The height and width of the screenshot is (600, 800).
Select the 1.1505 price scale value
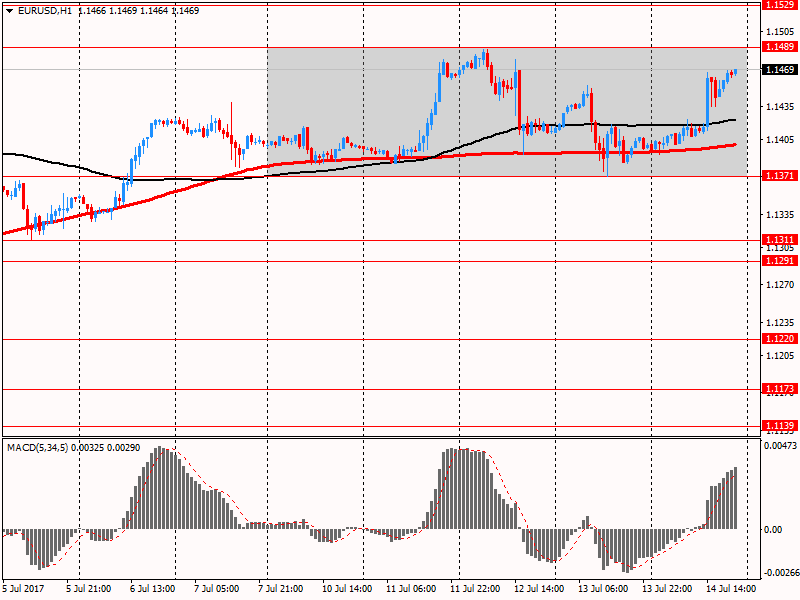(780, 32)
